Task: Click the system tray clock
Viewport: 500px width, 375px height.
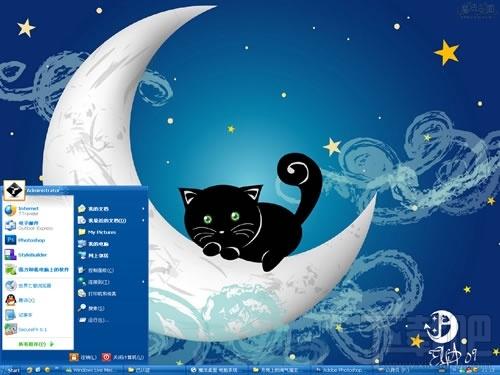Action: point(489,370)
